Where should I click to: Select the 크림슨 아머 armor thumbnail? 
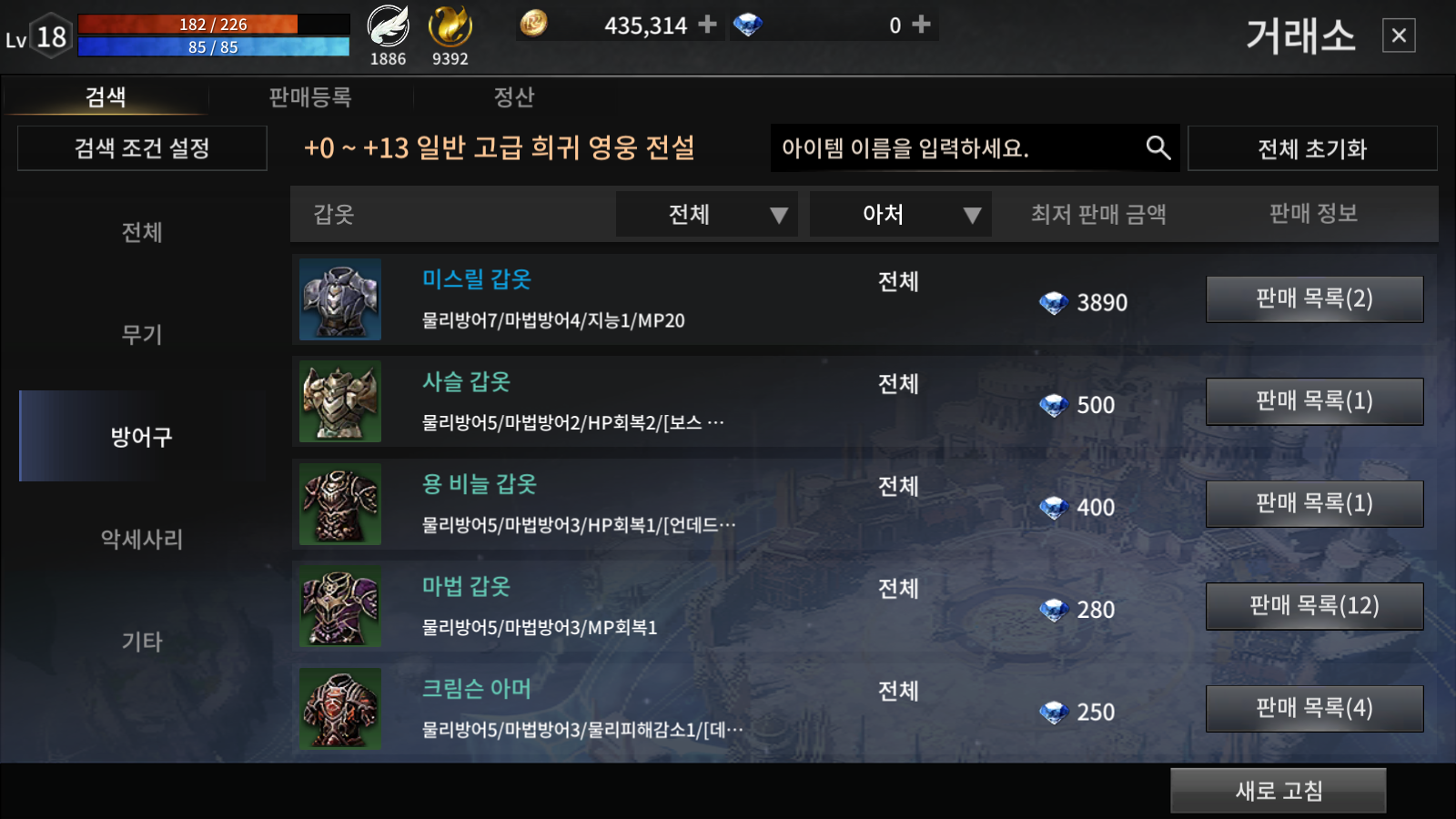point(340,709)
